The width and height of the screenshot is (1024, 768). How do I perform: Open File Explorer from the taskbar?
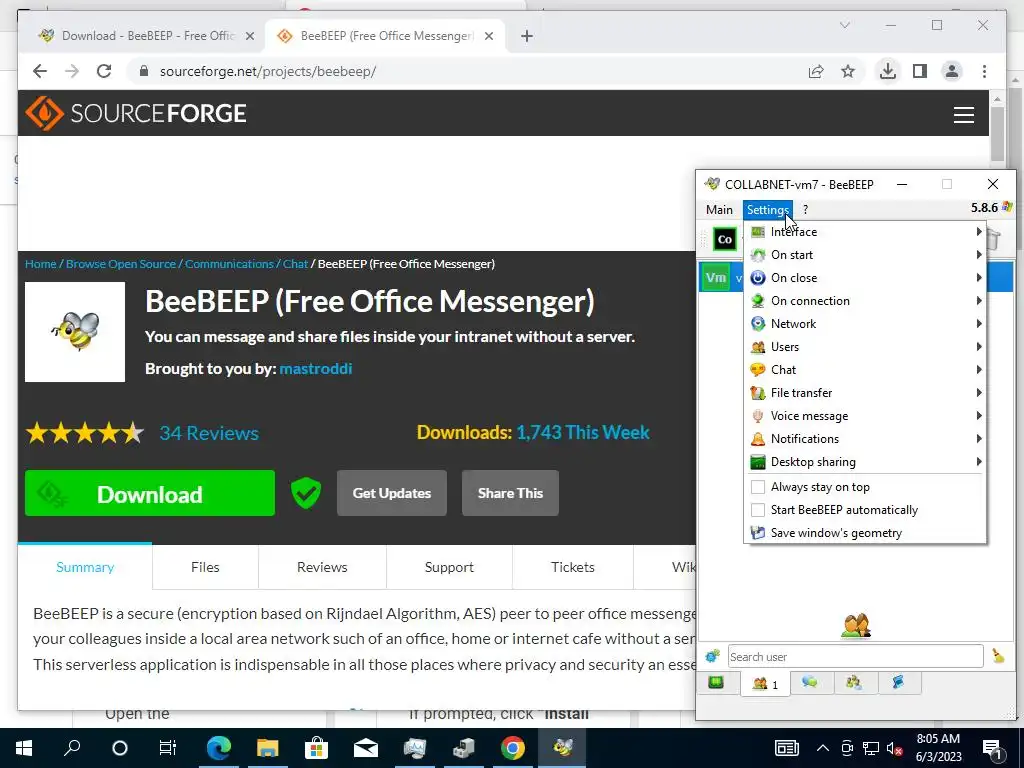point(267,748)
